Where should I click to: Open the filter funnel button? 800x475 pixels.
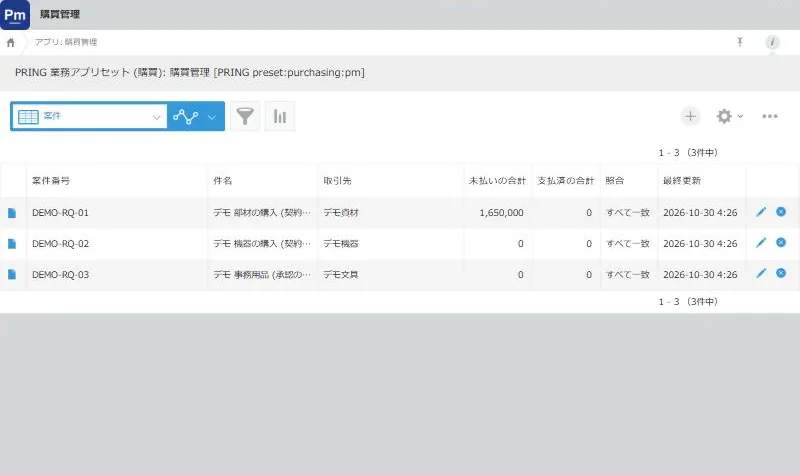(245, 116)
